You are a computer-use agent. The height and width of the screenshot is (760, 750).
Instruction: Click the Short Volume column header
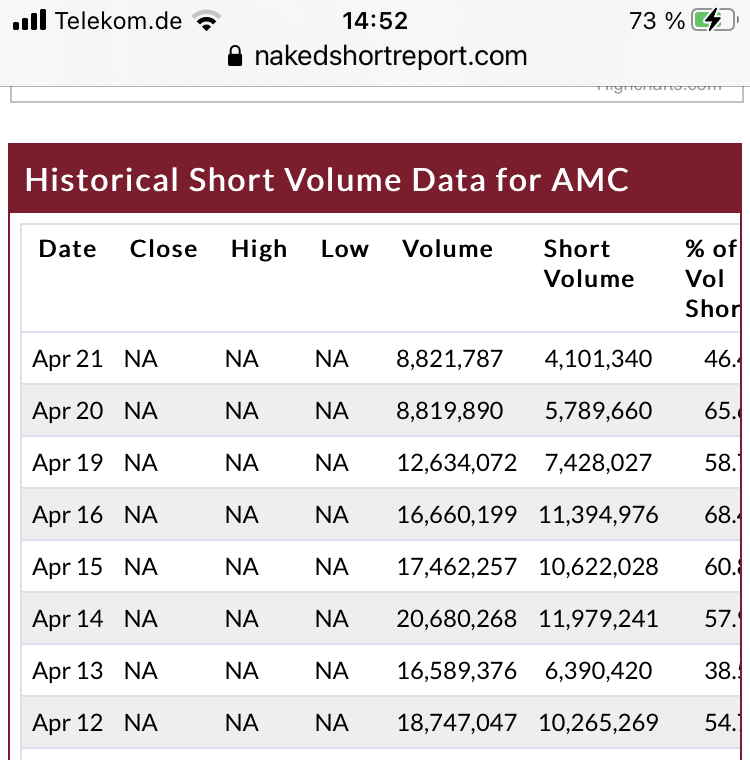coord(588,264)
